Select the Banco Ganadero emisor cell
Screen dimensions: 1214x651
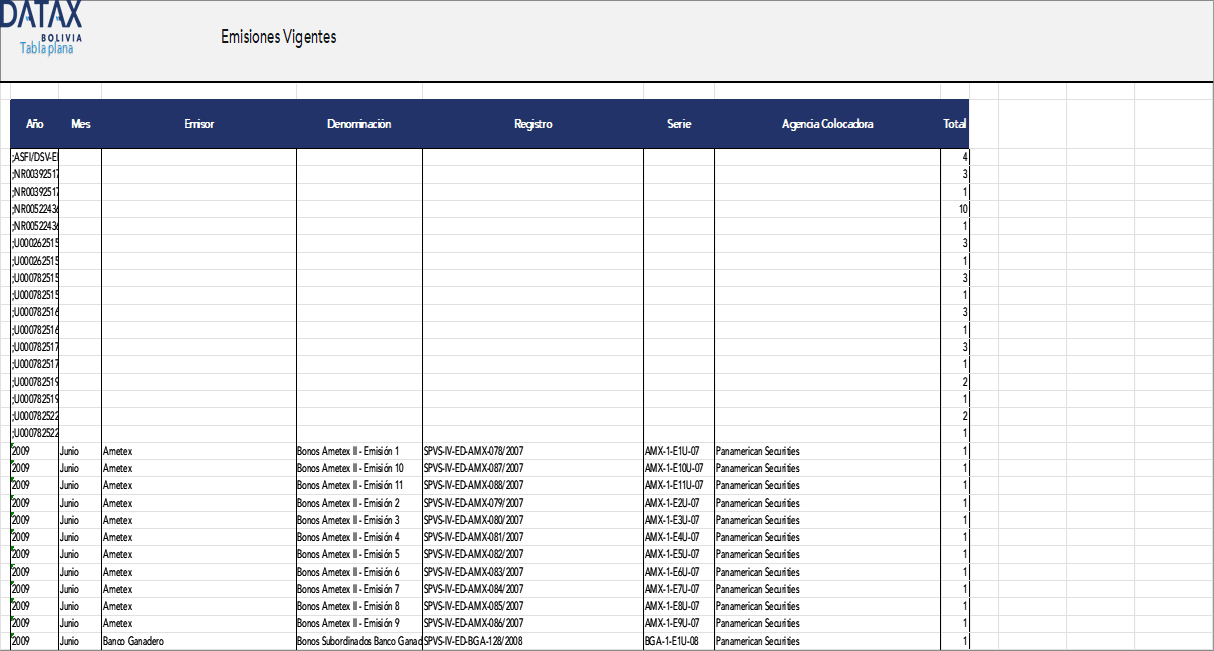(199, 641)
